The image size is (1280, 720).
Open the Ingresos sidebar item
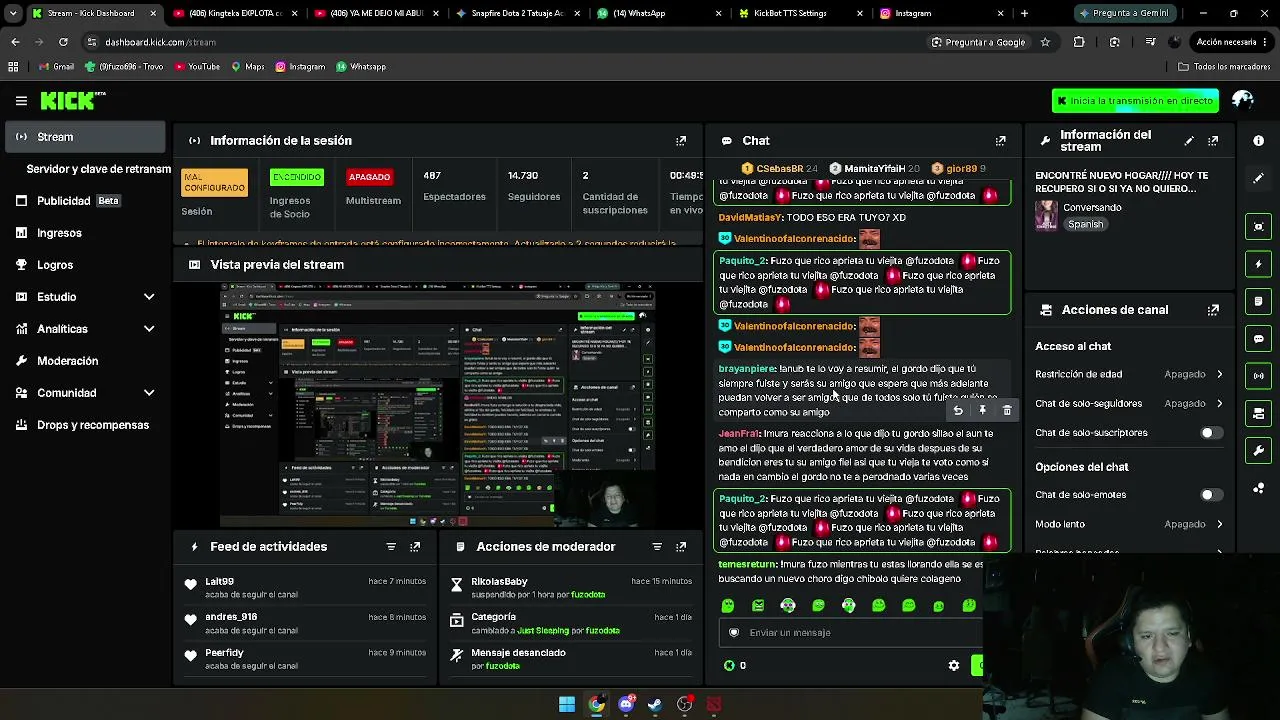(x=85, y=233)
